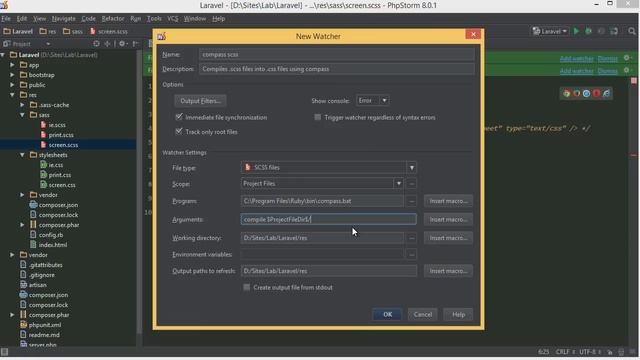The width and height of the screenshot is (640, 360).
Task: Click the Project panel settings gear icon
Action: (122, 44)
